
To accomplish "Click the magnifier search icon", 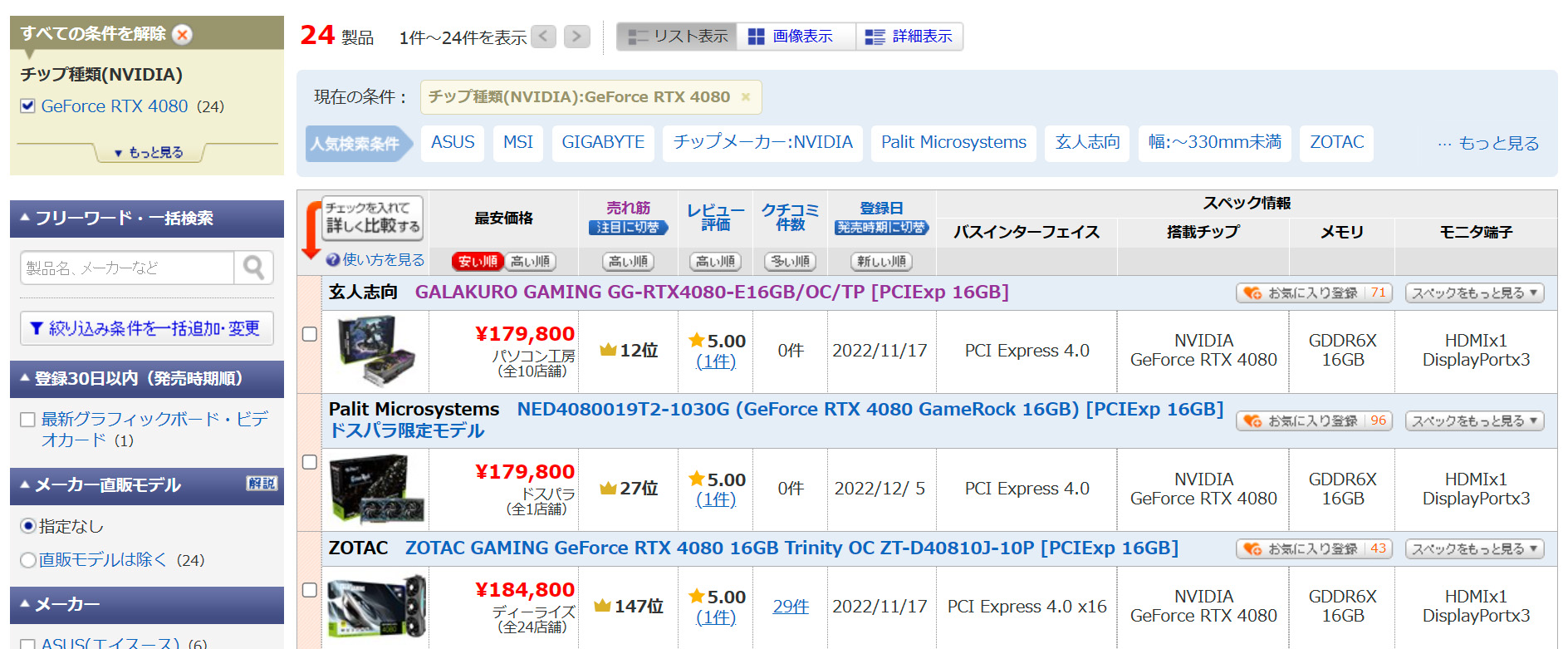I will 253,268.
